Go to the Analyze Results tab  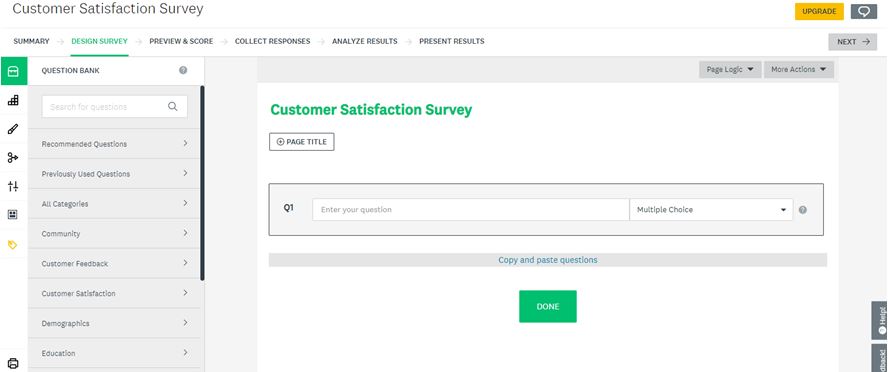(x=365, y=41)
